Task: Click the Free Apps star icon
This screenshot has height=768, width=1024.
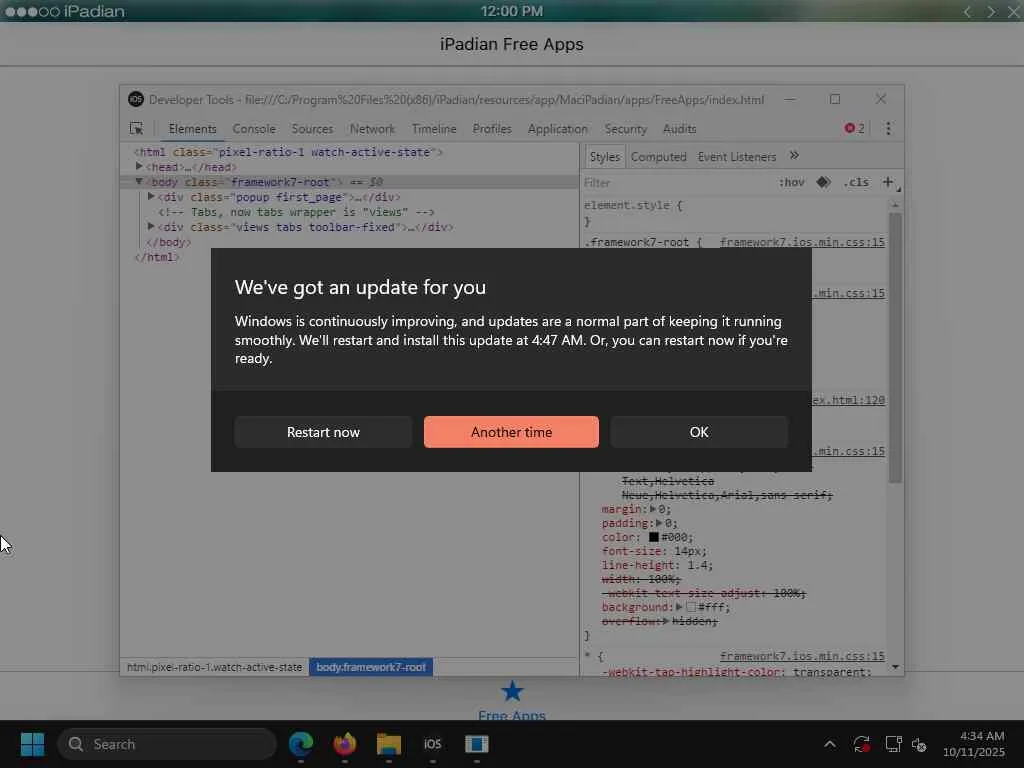Action: pos(512,692)
